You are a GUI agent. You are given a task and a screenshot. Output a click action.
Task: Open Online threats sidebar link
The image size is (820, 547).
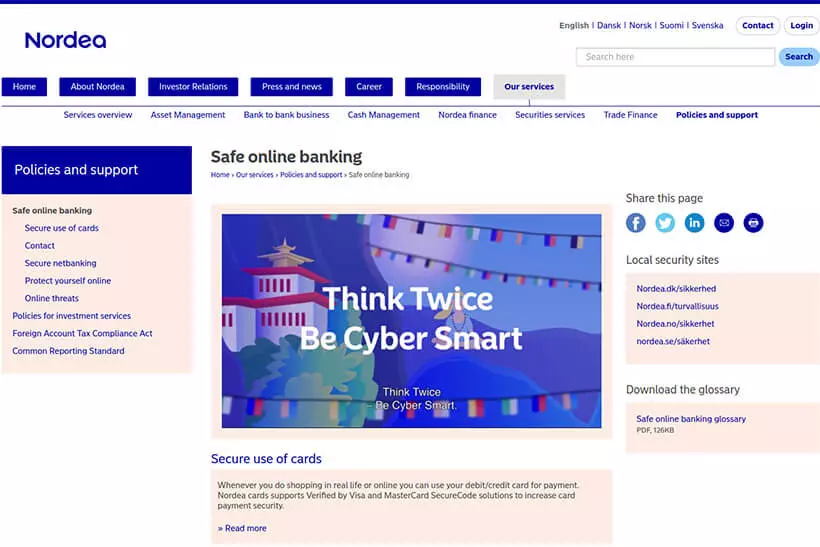51,299
